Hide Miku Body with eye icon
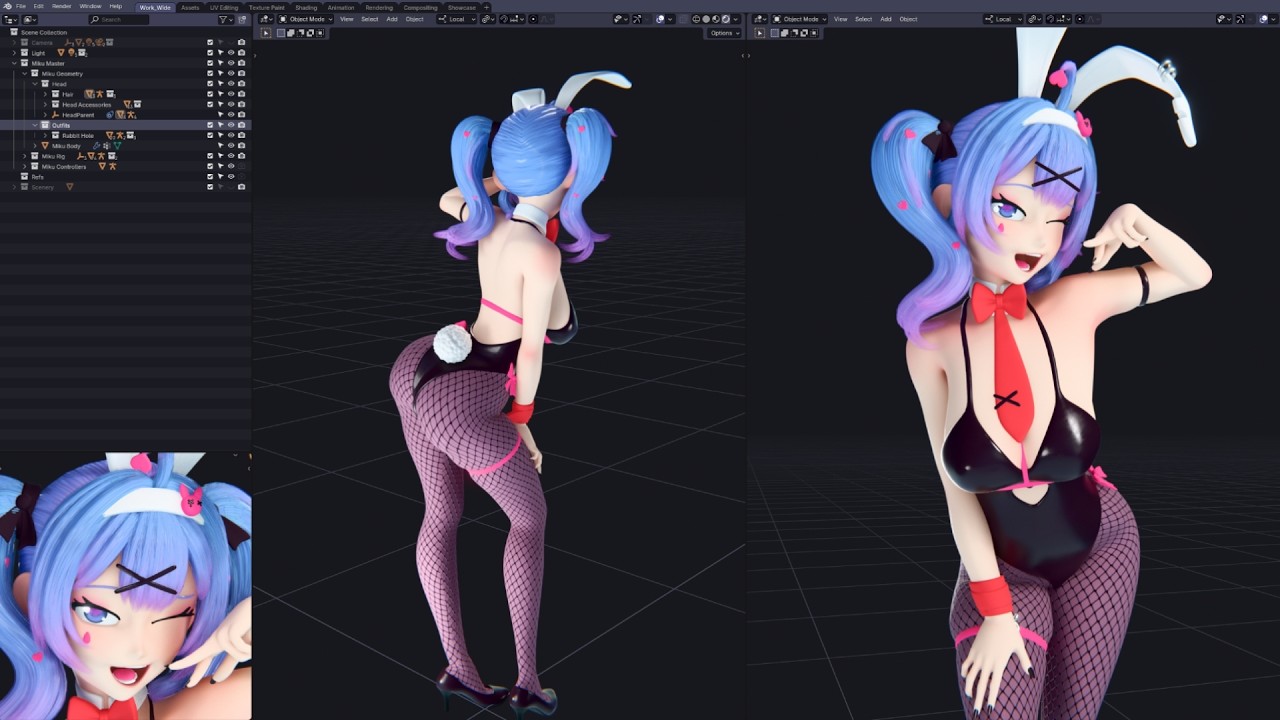The width and height of the screenshot is (1280, 720). point(231,146)
